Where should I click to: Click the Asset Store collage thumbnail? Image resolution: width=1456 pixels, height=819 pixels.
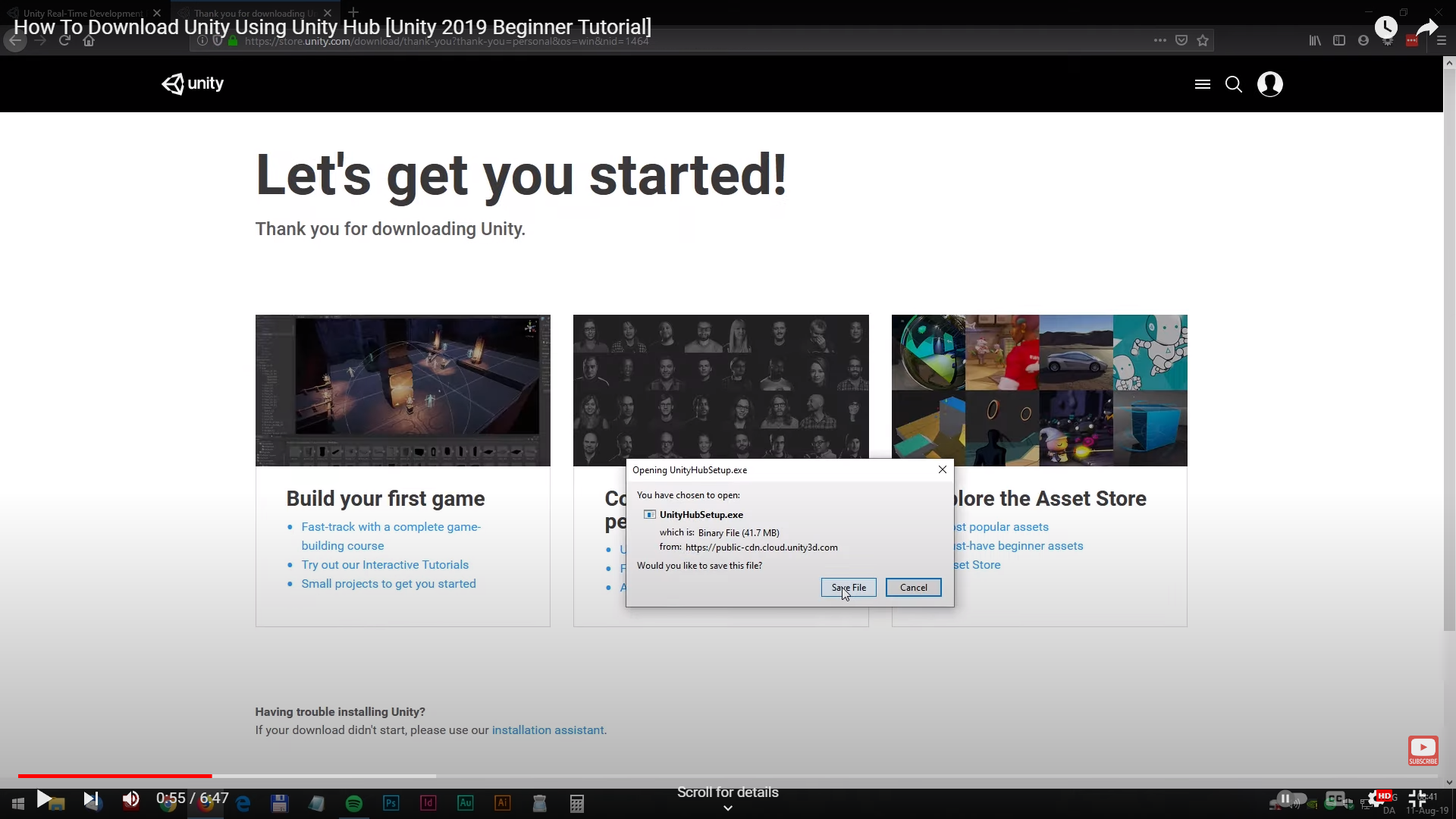[x=1039, y=391]
